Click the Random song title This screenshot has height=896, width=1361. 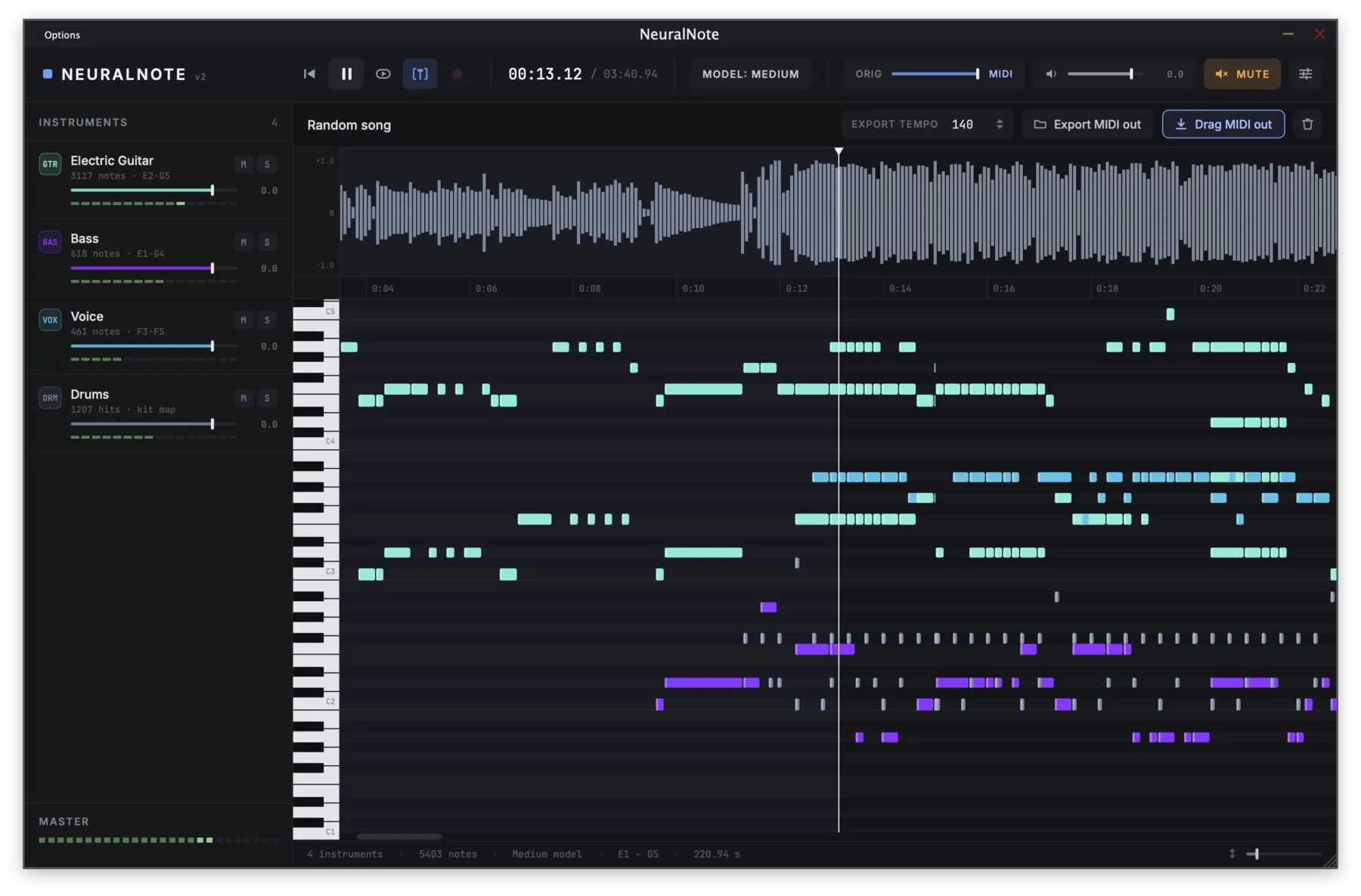pos(349,126)
